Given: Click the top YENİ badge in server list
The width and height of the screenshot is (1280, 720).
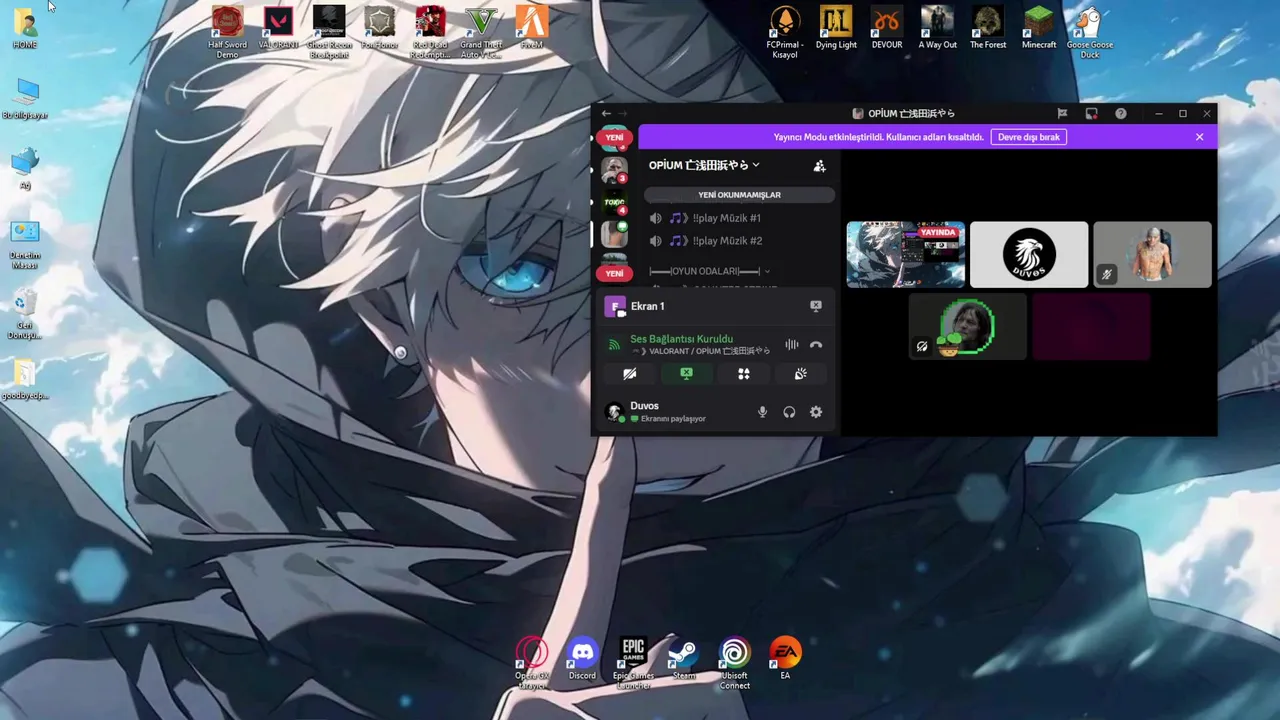Looking at the screenshot, I should point(614,137).
